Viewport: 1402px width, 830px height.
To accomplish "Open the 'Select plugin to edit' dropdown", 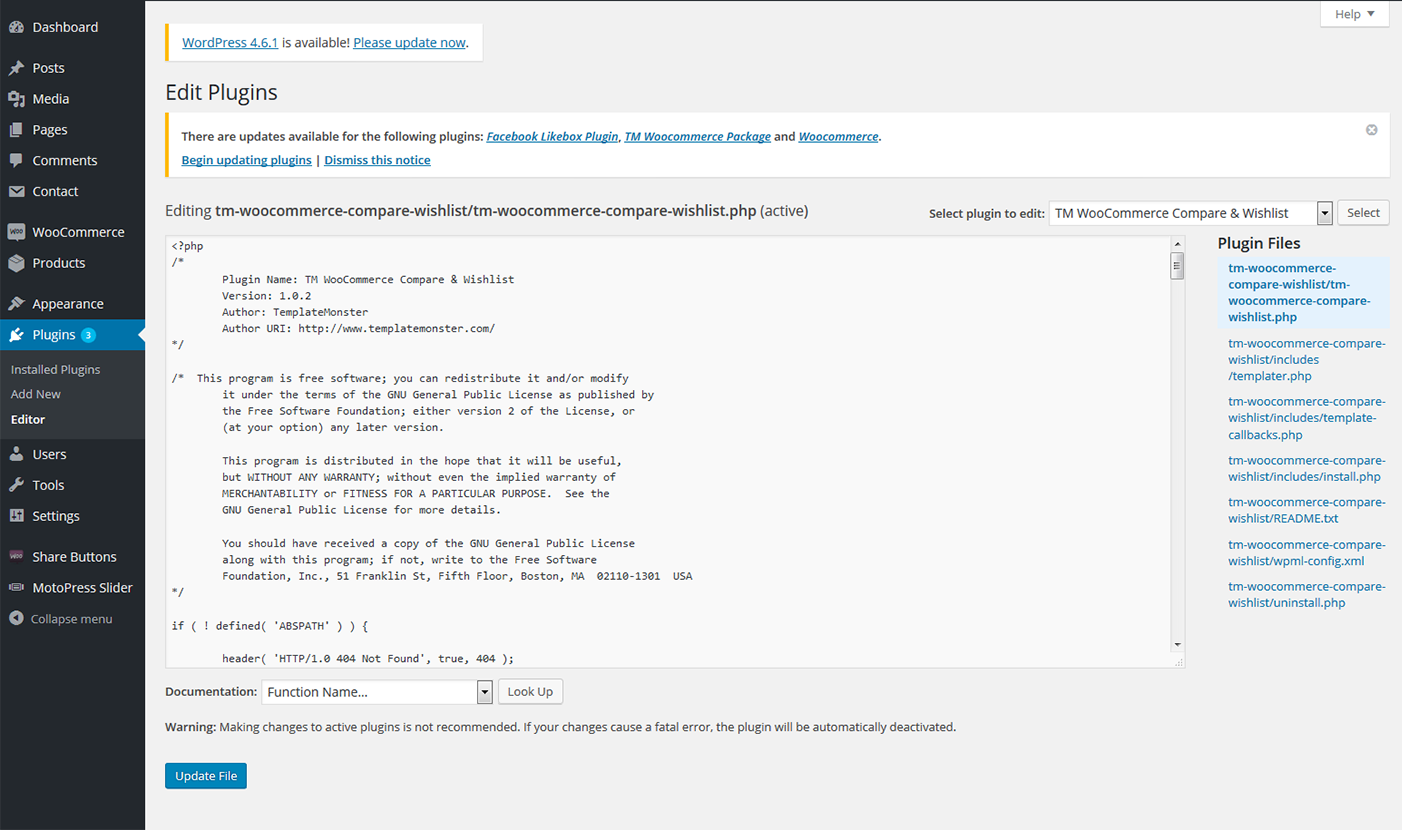I will tap(1190, 213).
